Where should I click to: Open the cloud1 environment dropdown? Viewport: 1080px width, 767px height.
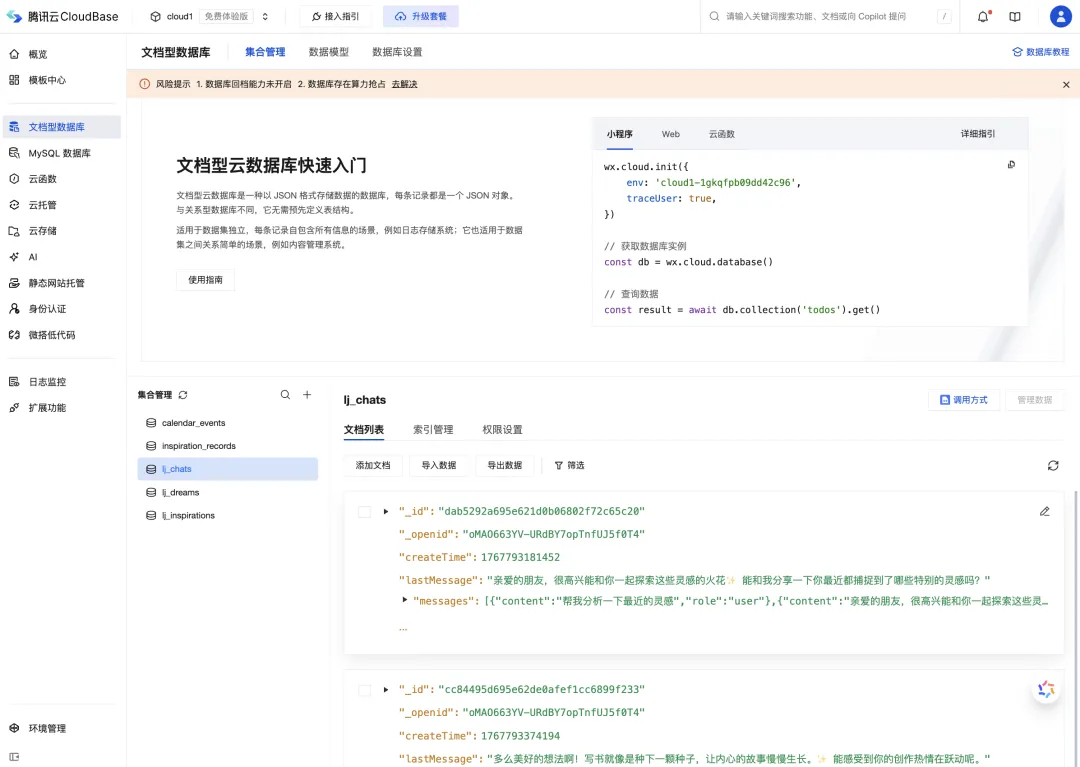pyautogui.click(x=207, y=16)
